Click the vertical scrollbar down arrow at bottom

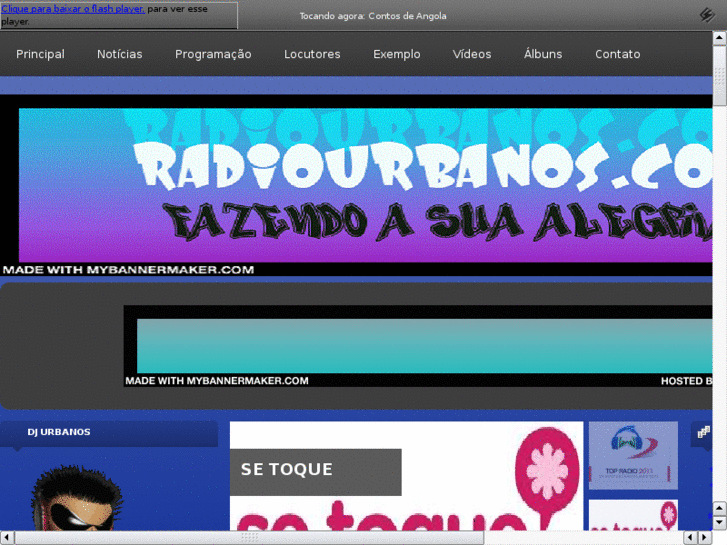pyautogui.click(x=719, y=523)
